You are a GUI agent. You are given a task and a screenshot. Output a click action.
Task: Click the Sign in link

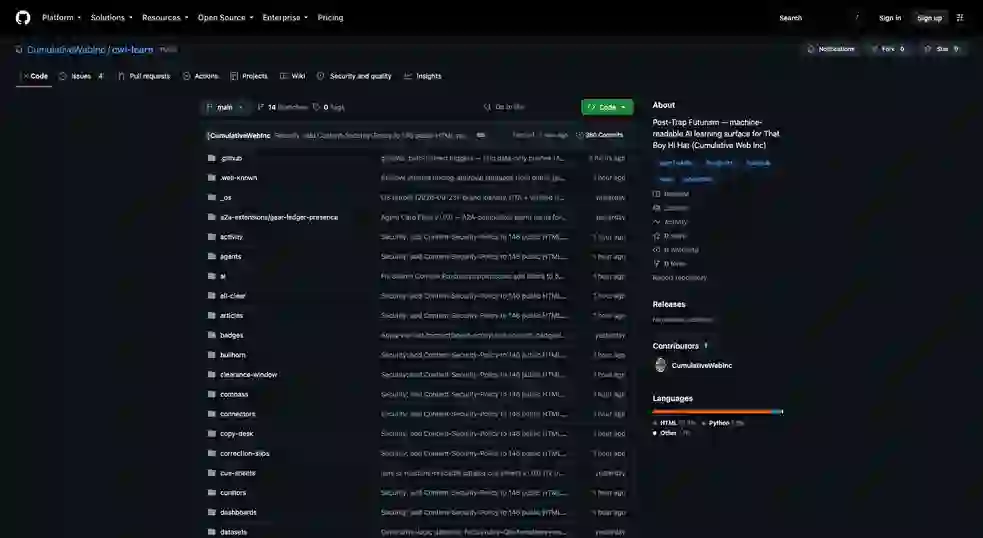click(890, 18)
